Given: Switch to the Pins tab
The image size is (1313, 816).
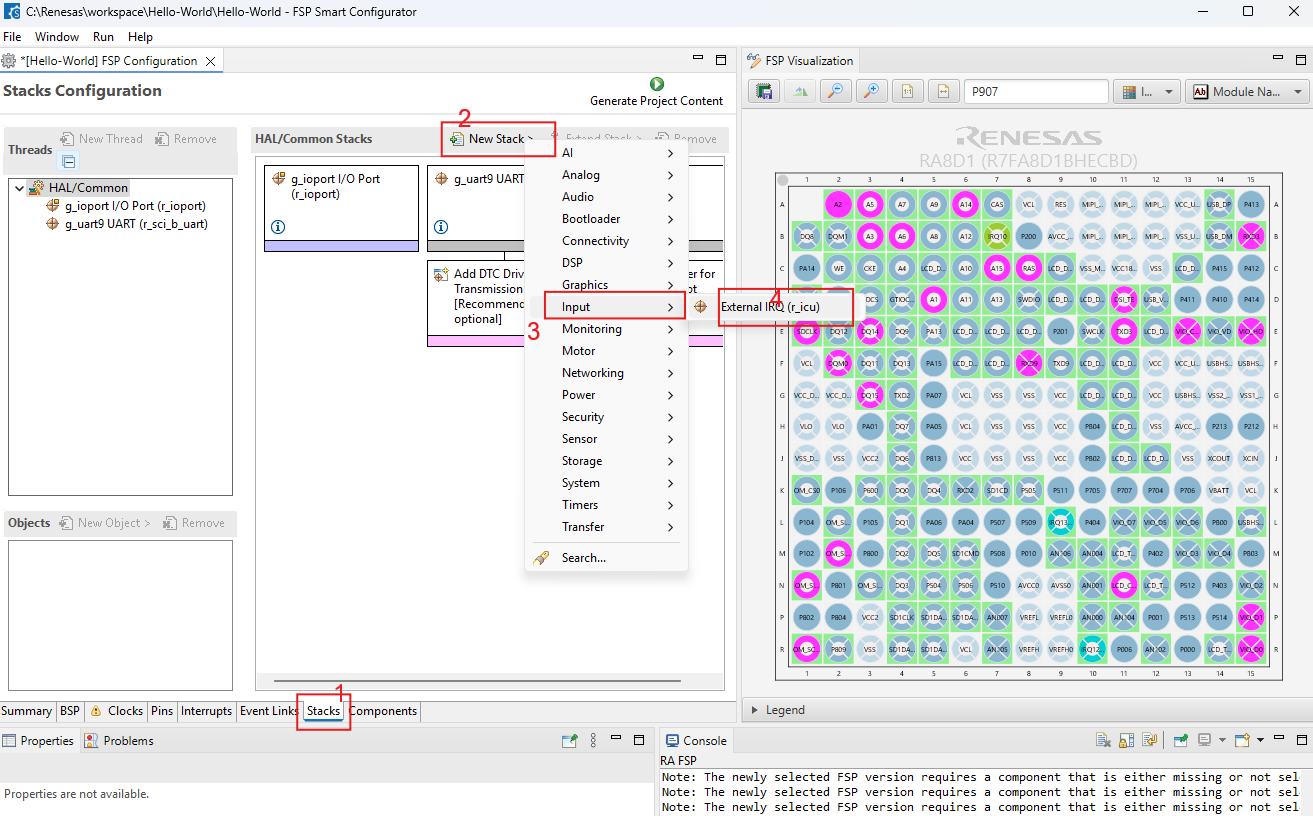Looking at the screenshot, I should pos(161,711).
